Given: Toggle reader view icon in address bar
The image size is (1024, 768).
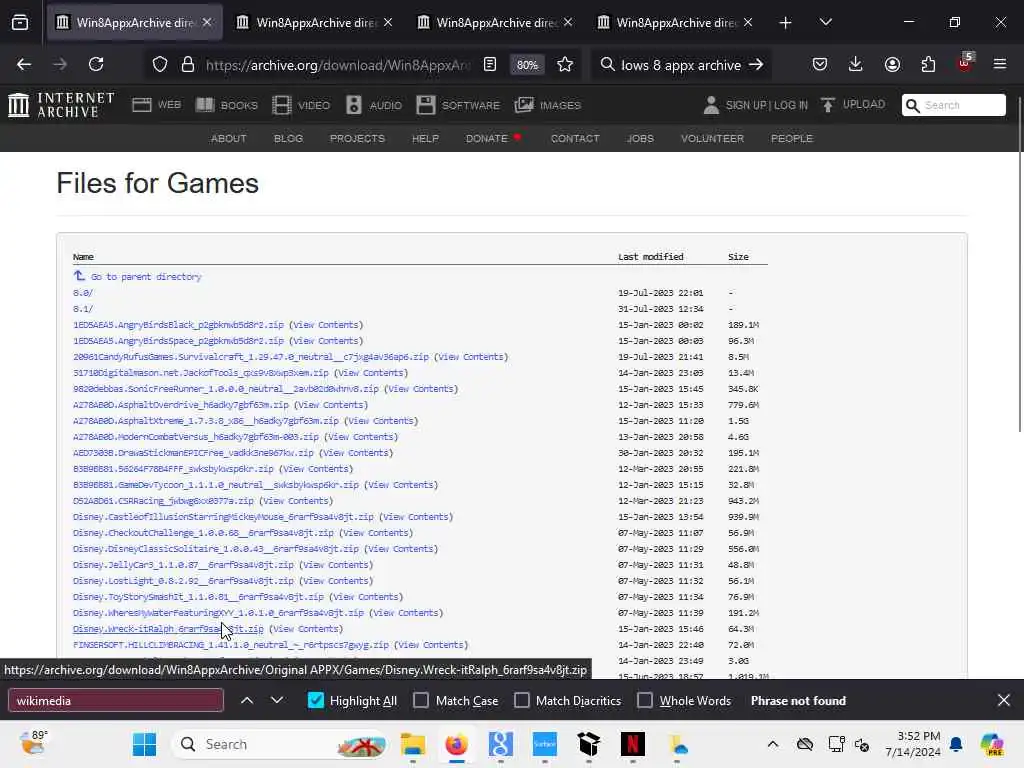Looking at the screenshot, I should pos(490,65).
